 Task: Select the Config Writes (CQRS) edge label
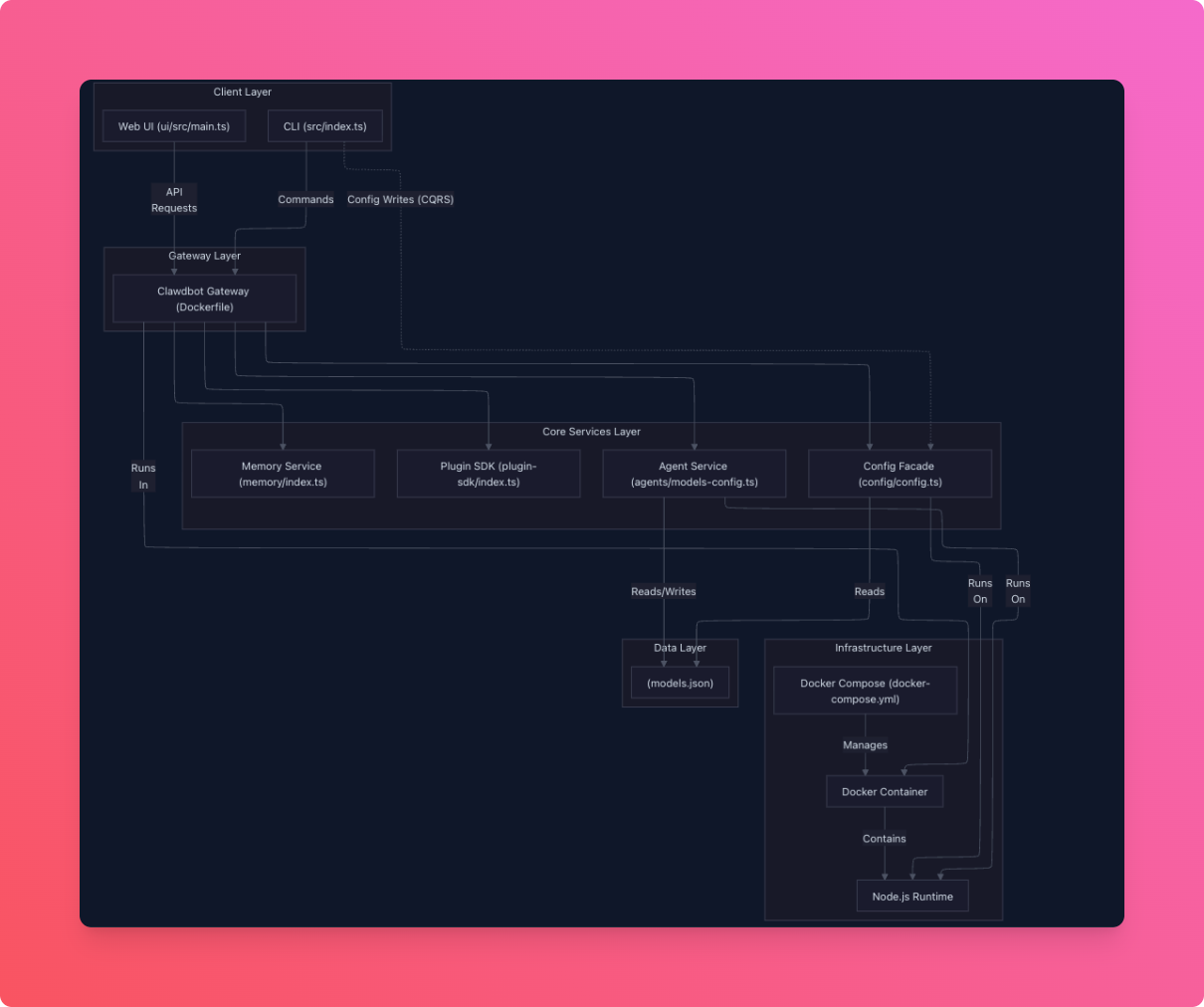click(400, 199)
